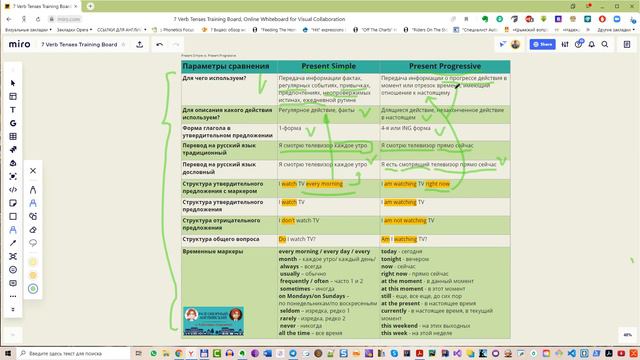Select the connection line tool

coord(13,243)
